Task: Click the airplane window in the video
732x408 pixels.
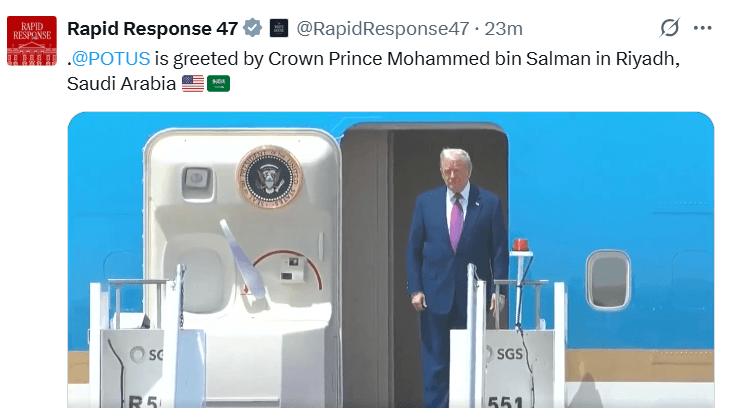Action: [x=608, y=280]
